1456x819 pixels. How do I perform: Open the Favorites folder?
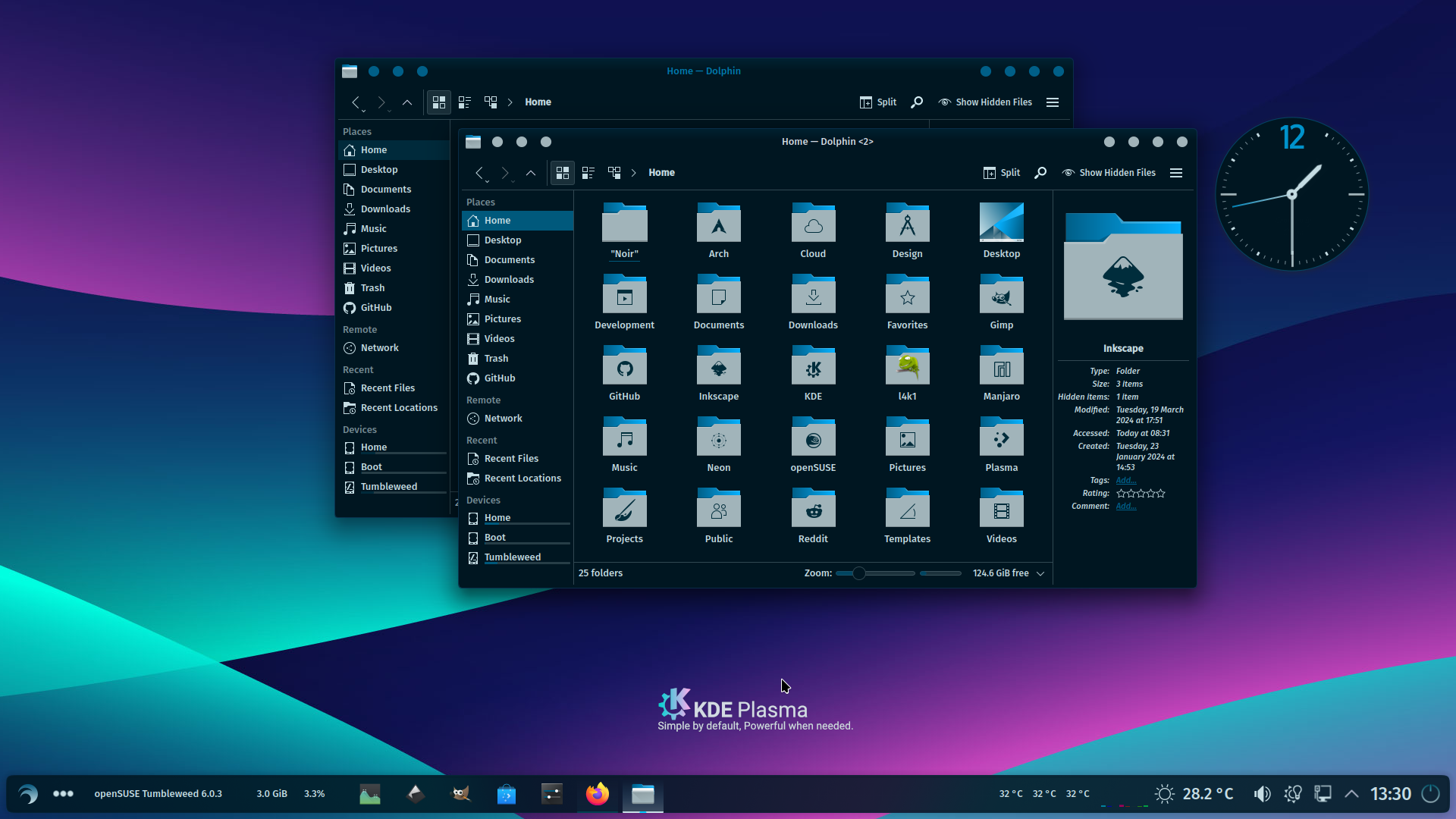coord(907,302)
